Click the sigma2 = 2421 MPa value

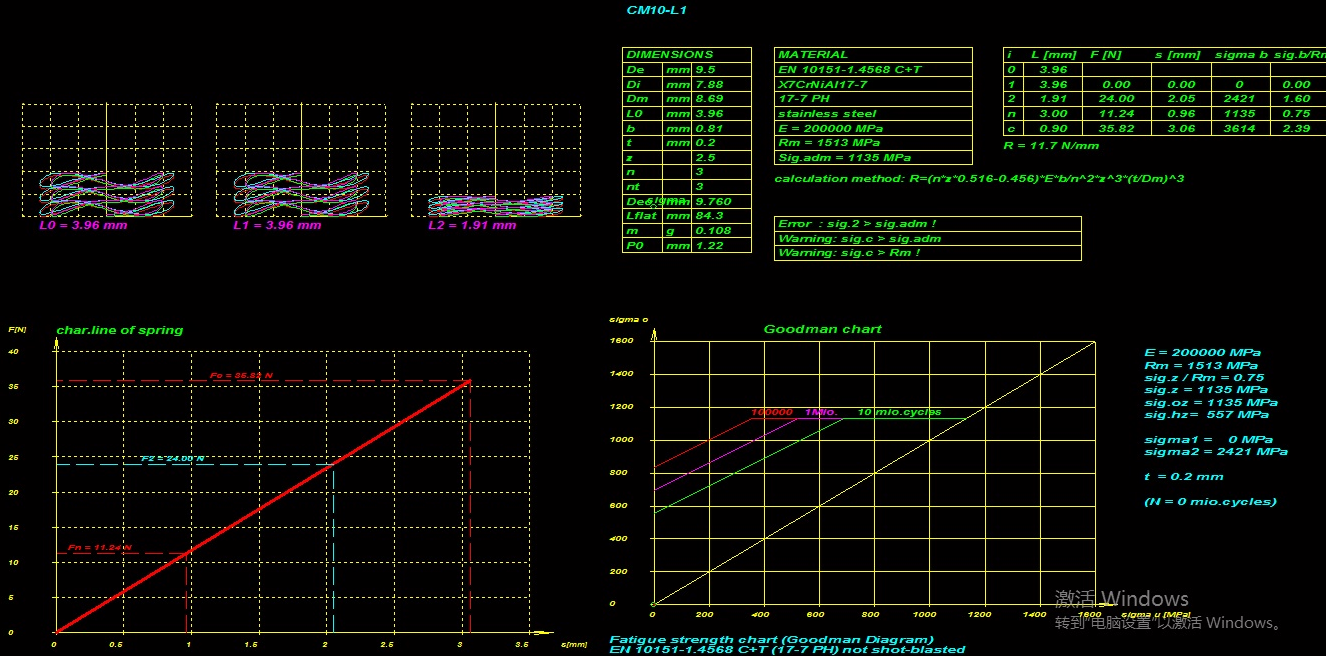(1215, 452)
